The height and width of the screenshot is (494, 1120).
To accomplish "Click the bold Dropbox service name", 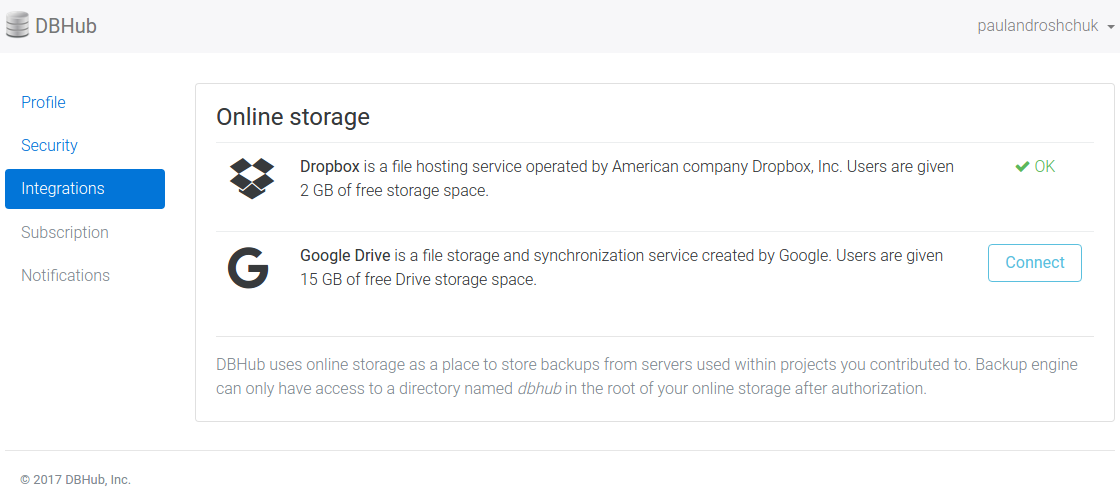I will (x=329, y=167).
